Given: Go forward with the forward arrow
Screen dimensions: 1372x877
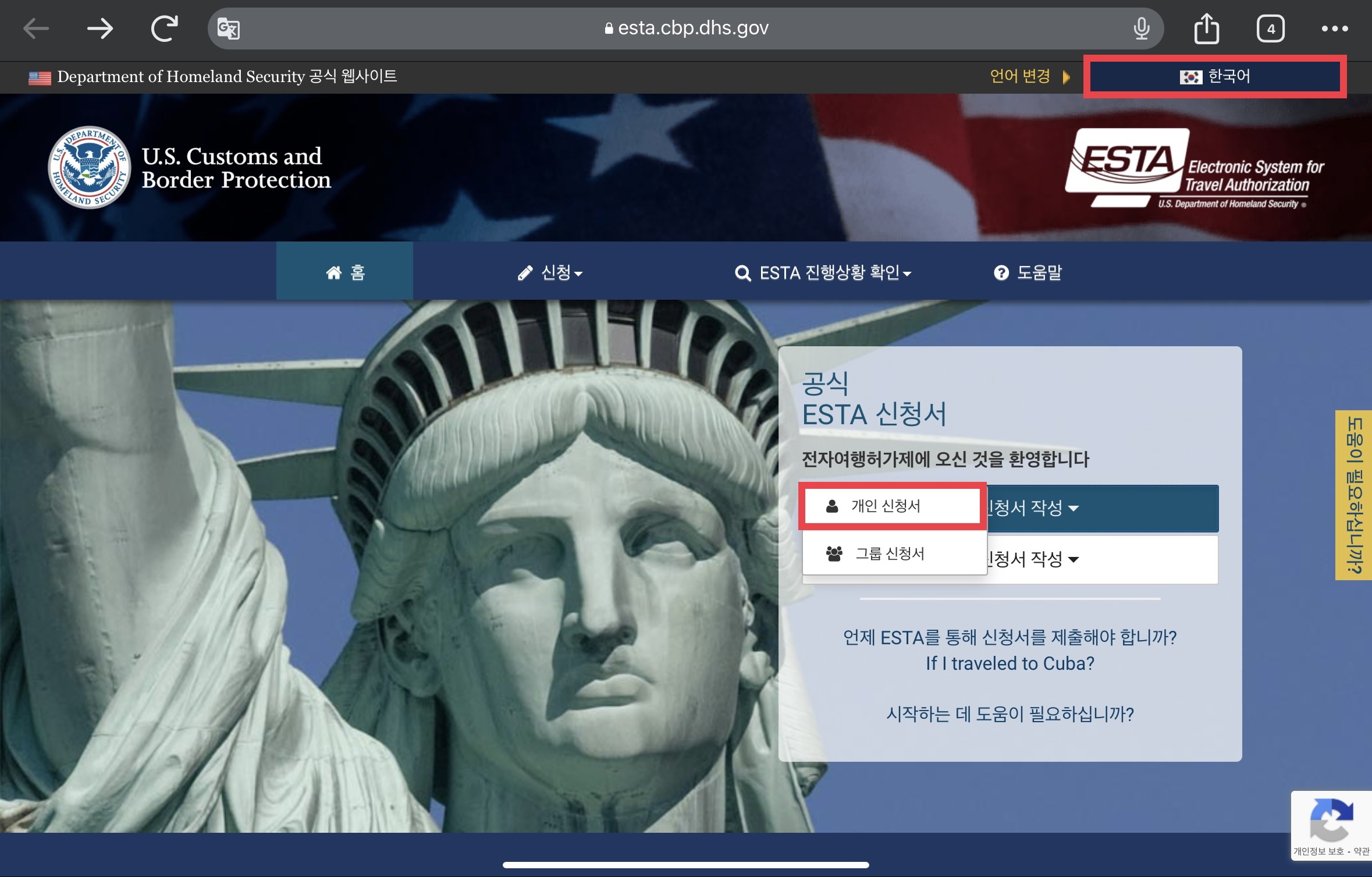Looking at the screenshot, I should click(x=100, y=28).
